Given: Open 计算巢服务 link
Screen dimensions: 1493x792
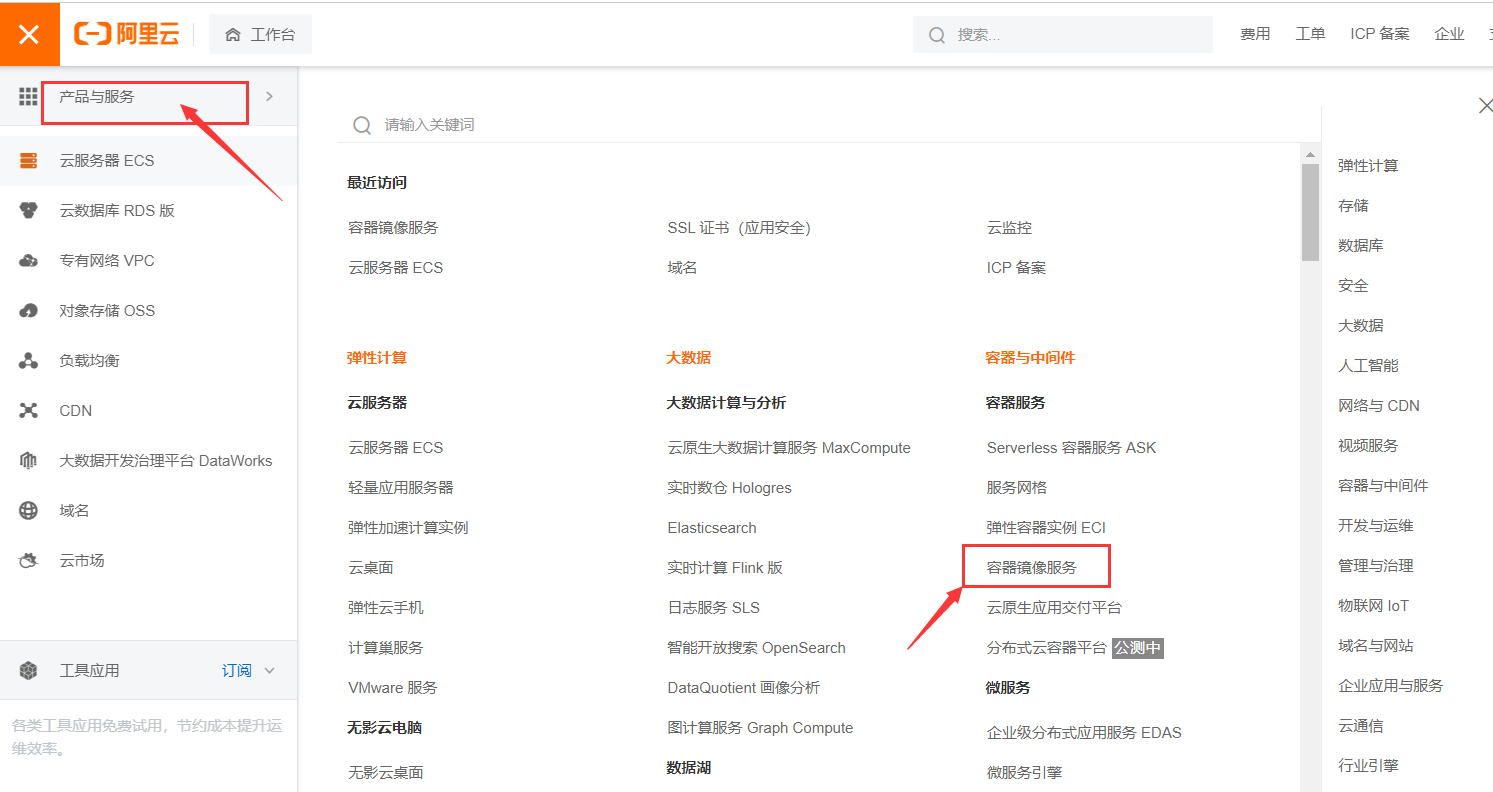Looking at the screenshot, I should click(386, 648).
